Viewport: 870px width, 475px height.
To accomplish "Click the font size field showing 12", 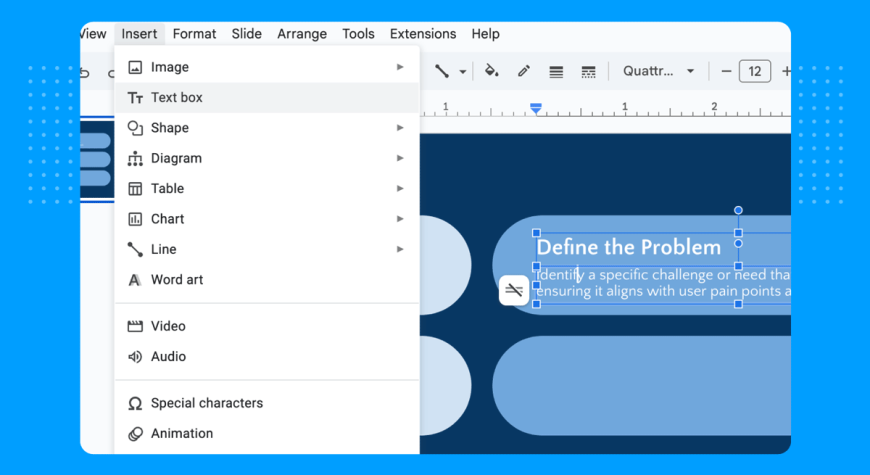I will pyautogui.click(x=755, y=71).
